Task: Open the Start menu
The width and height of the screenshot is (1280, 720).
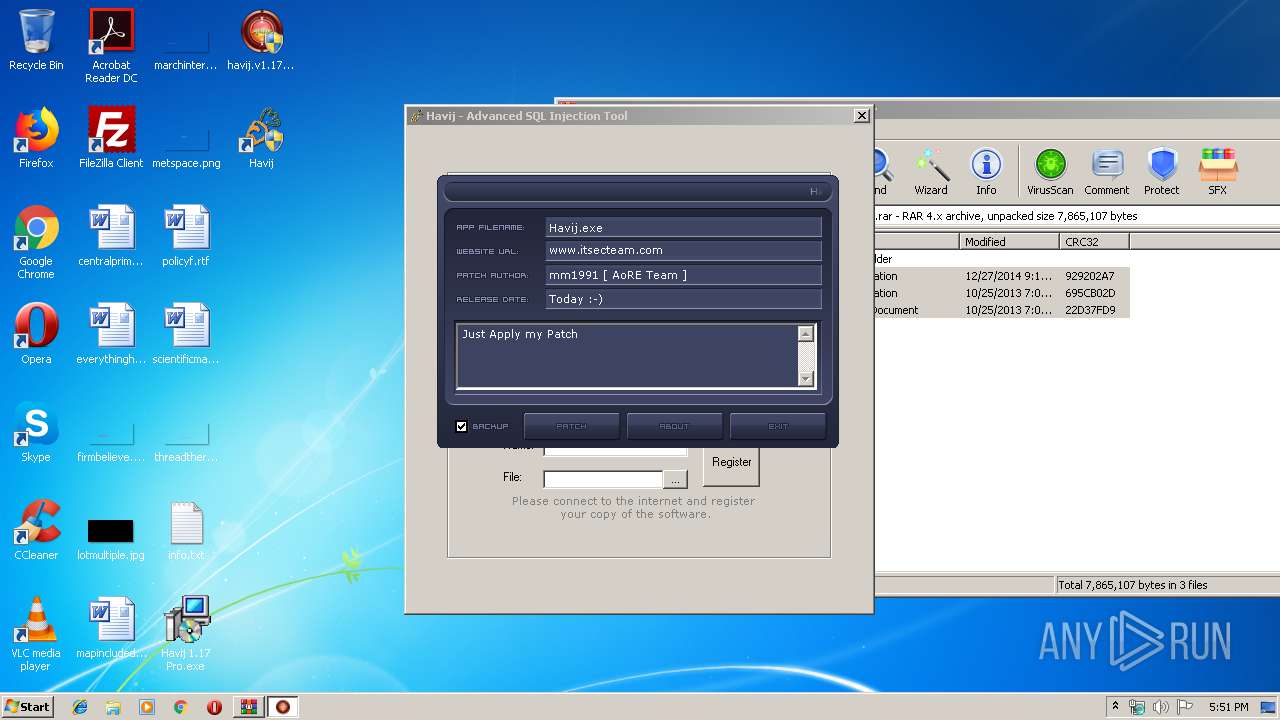Action: (x=28, y=707)
